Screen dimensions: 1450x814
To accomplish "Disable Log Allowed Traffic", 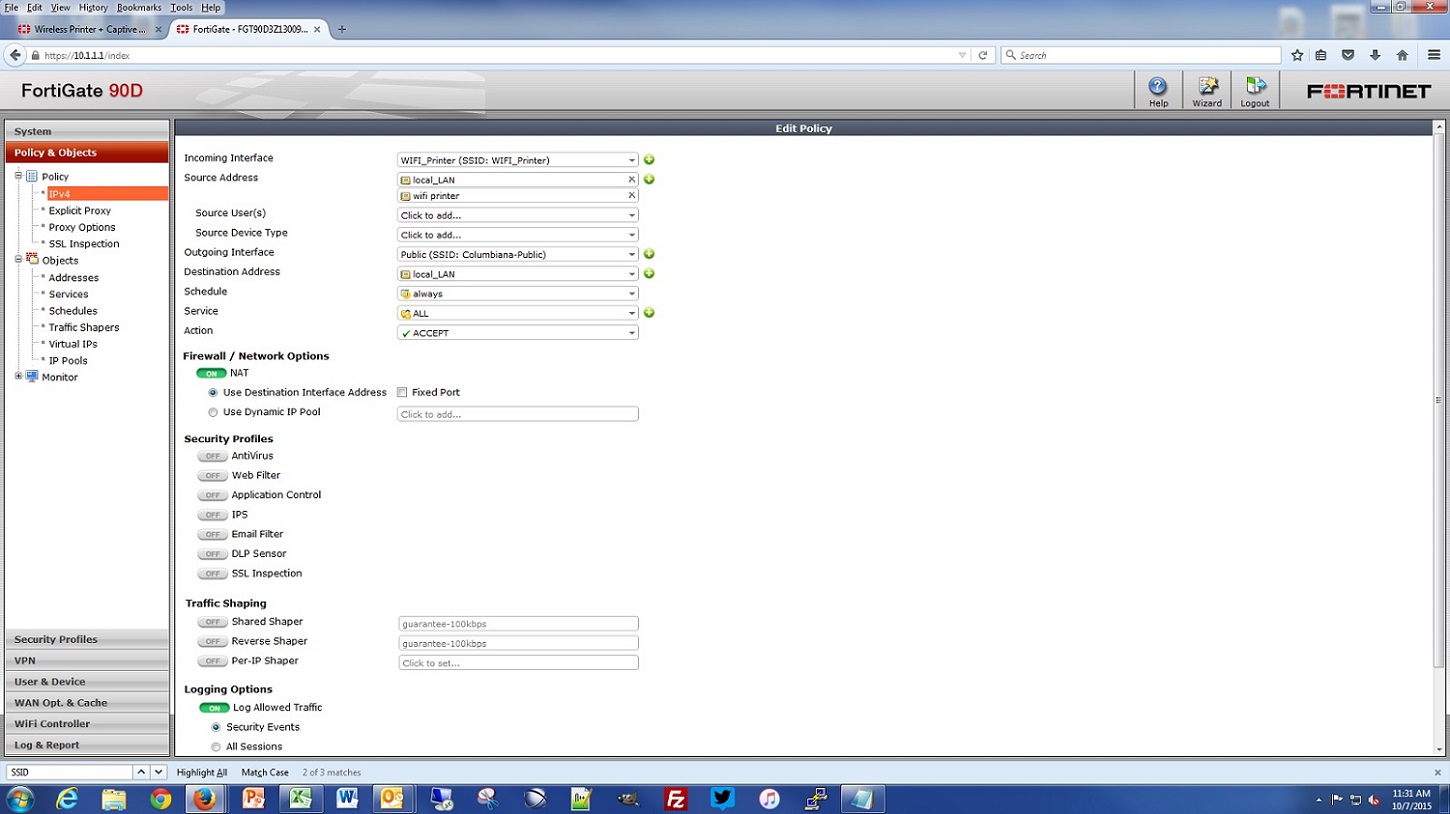I will (x=214, y=708).
